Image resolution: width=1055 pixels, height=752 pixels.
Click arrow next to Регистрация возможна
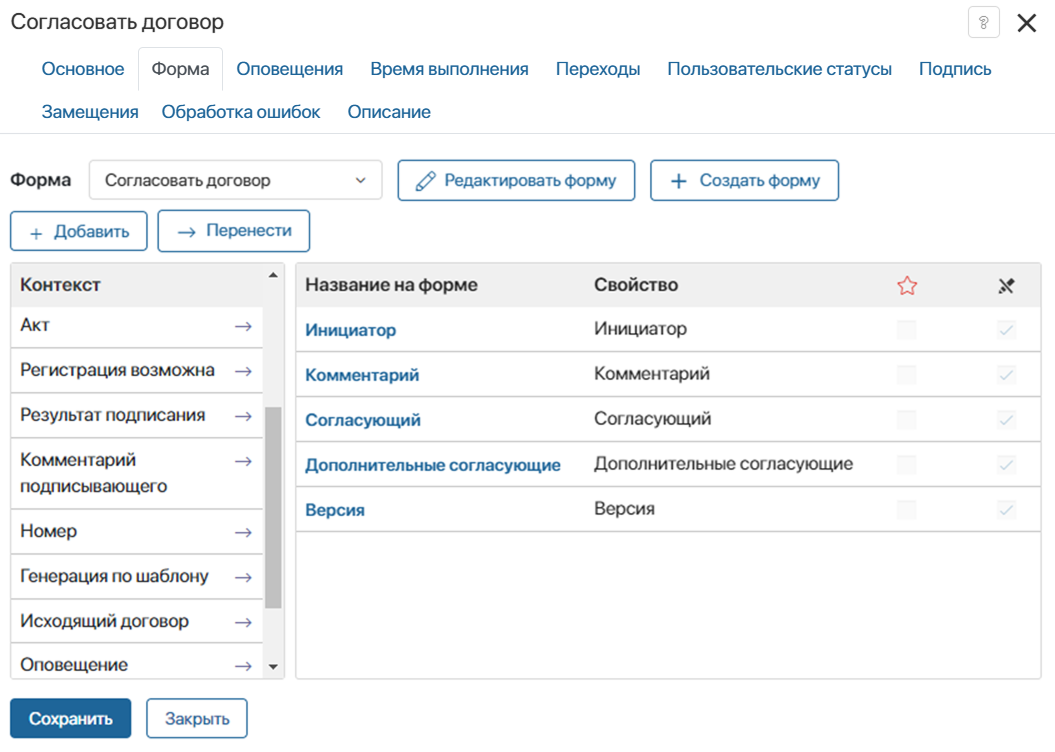point(243,371)
